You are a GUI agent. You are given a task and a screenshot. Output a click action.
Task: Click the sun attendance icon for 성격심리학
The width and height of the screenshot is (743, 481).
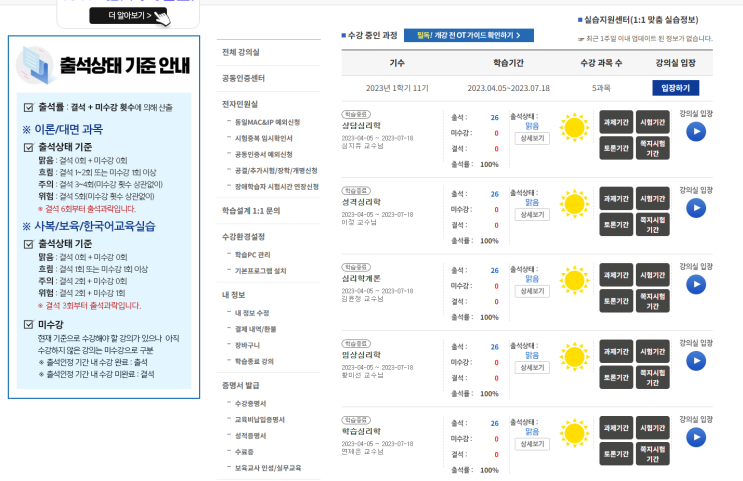pos(574,204)
